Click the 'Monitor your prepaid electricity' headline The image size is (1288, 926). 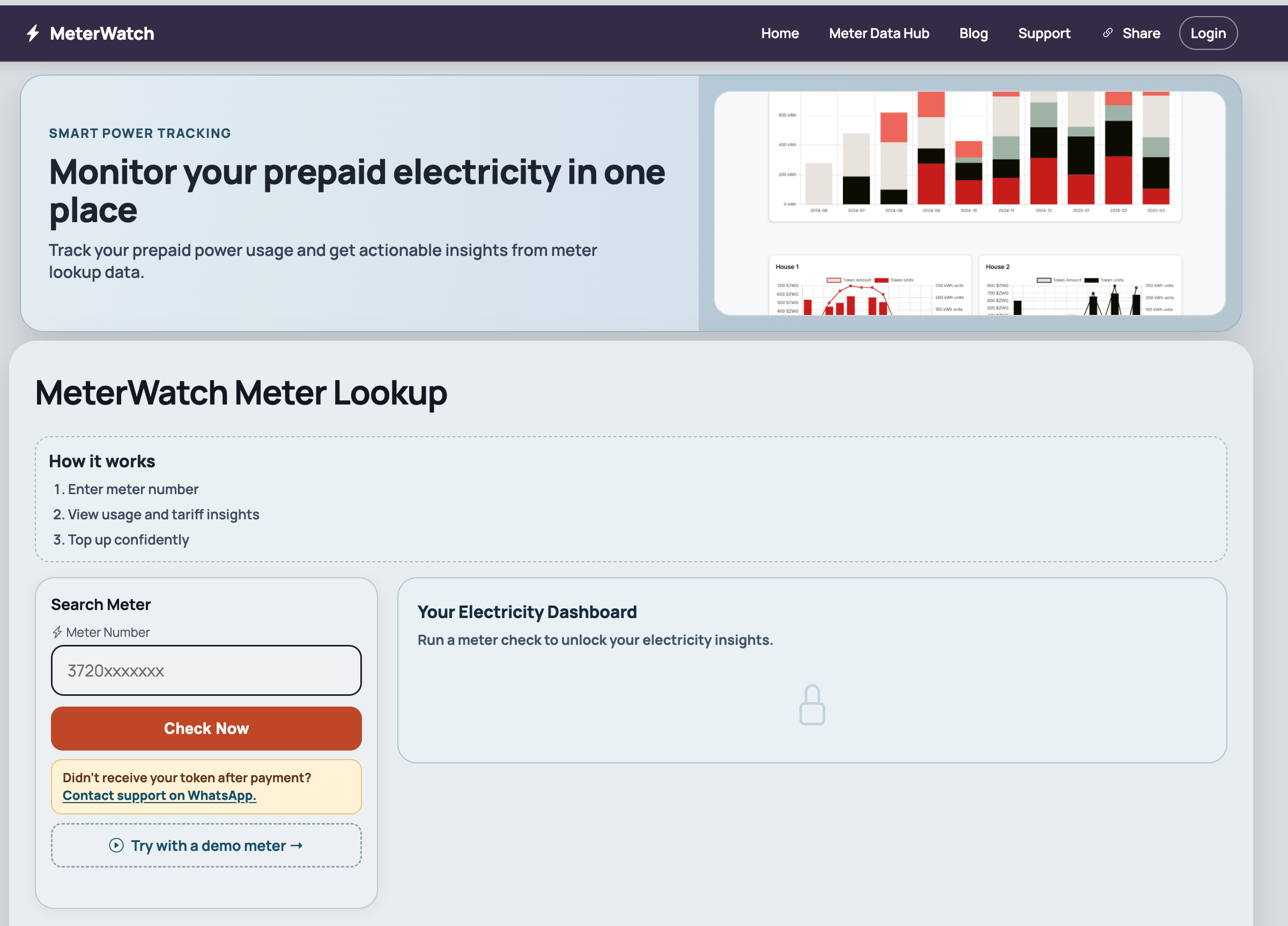tap(357, 191)
